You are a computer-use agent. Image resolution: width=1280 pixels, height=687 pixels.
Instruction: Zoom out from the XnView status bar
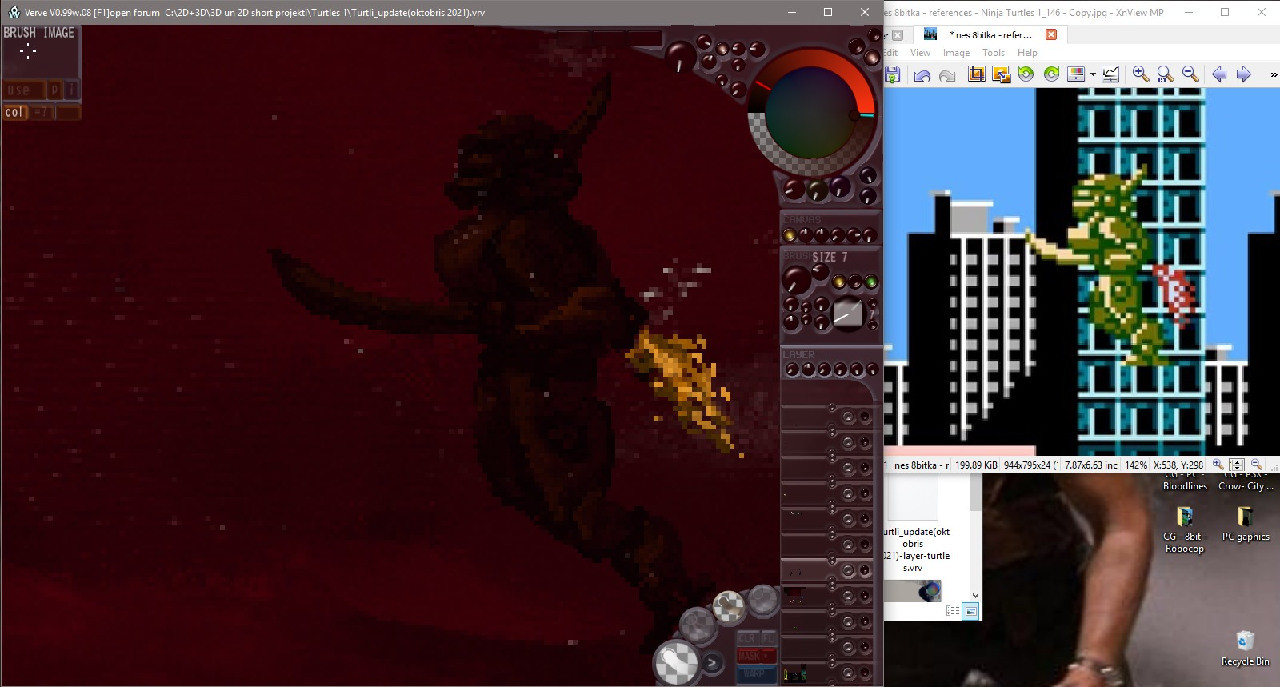click(x=1257, y=465)
